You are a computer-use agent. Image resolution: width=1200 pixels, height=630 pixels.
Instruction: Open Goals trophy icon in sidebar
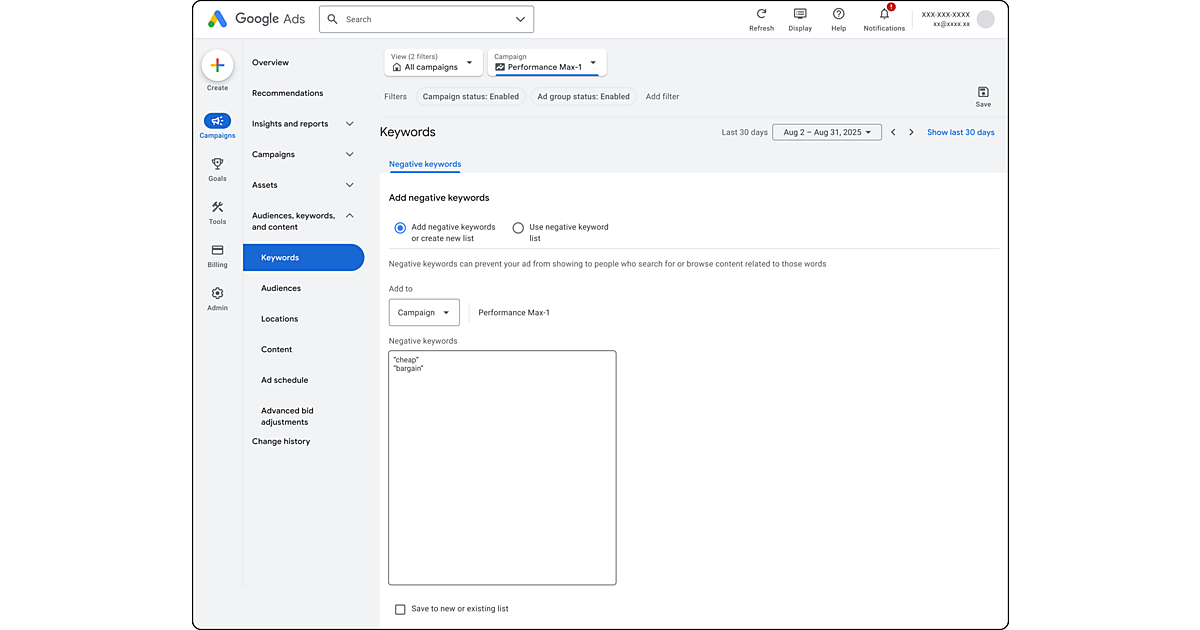(217, 164)
